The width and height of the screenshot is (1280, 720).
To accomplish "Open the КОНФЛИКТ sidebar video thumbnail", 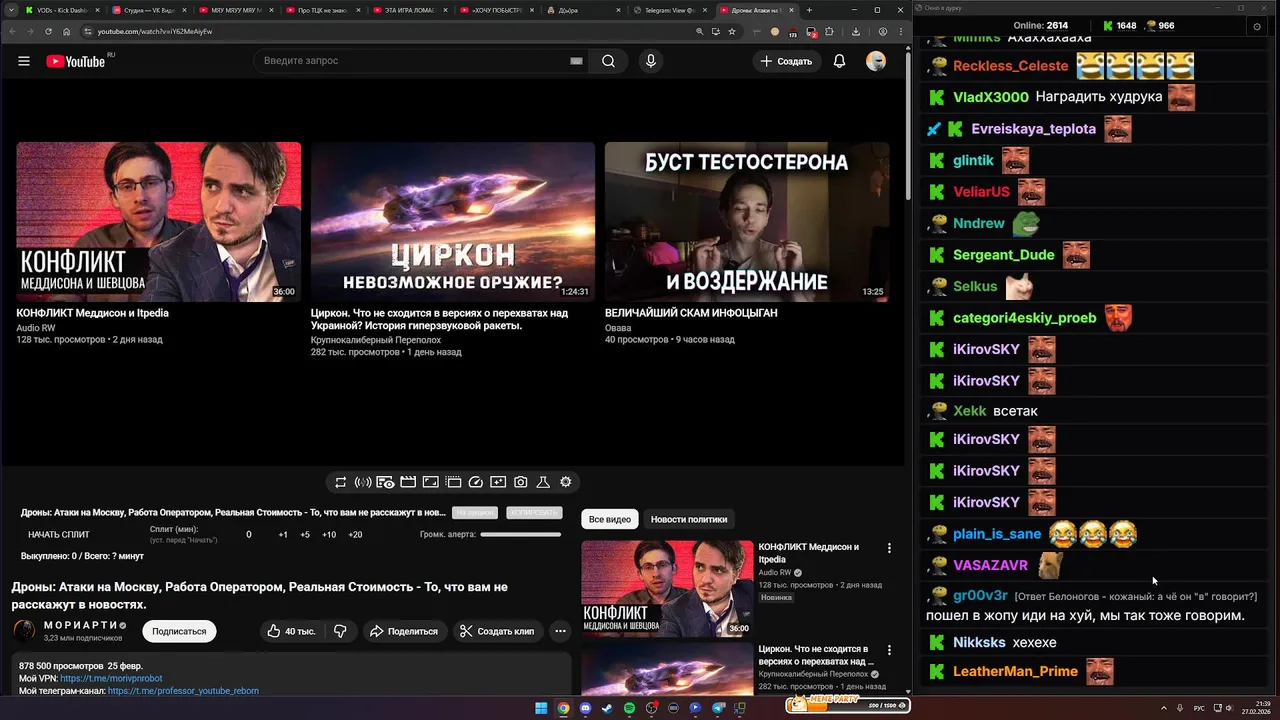I will pos(667,588).
